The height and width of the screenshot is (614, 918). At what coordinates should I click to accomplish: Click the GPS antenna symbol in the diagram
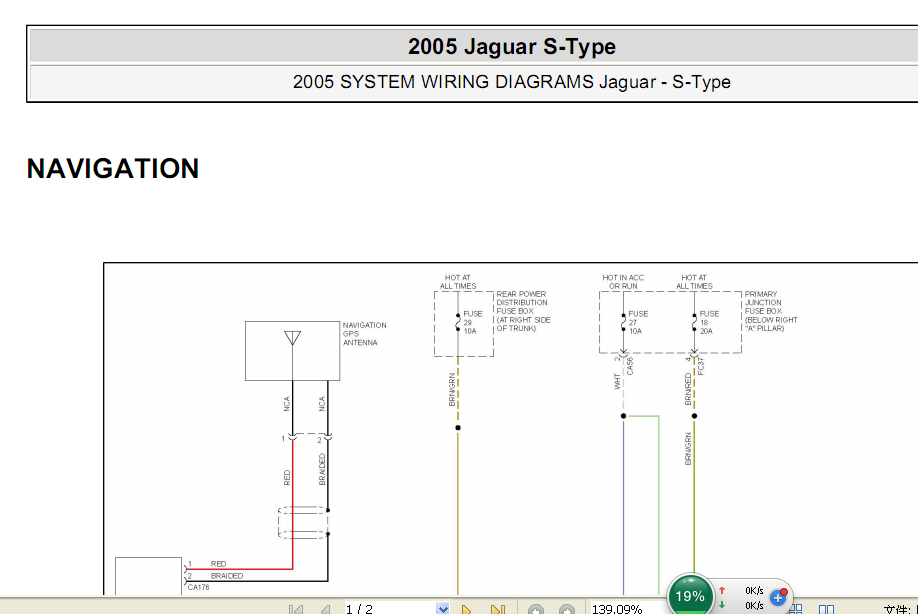pyautogui.click(x=292, y=338)
